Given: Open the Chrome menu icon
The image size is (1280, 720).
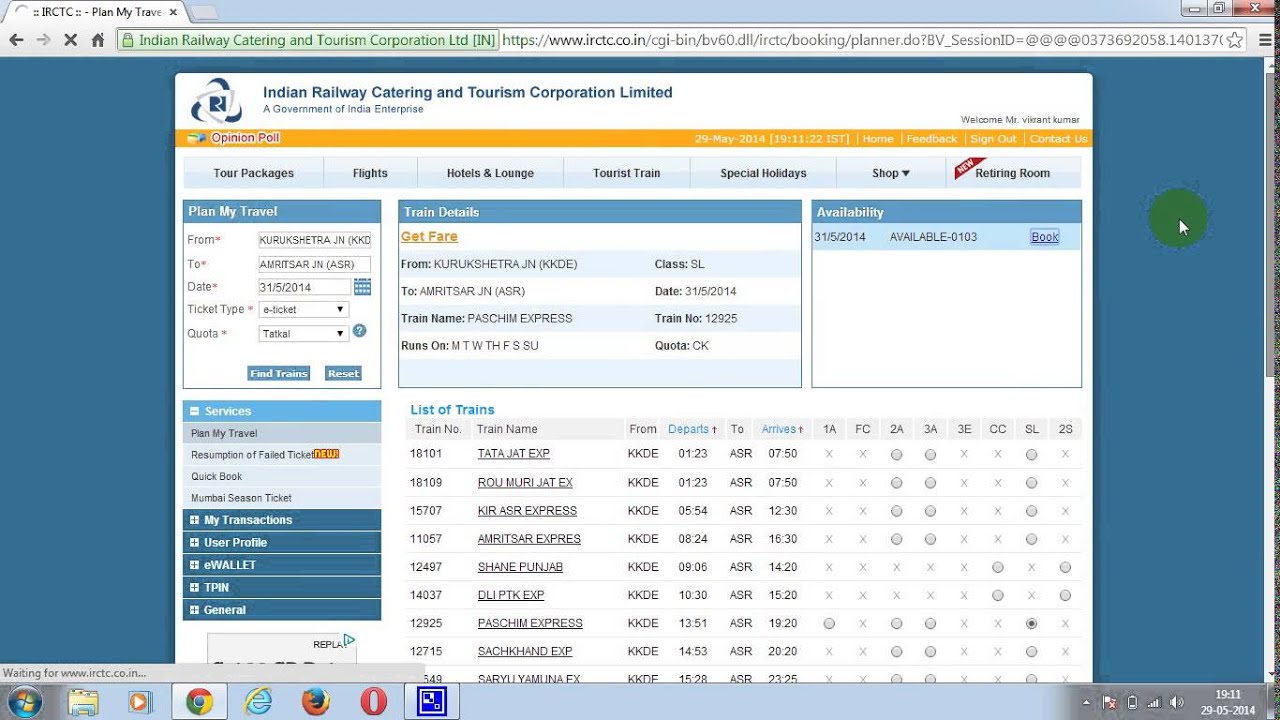Looking at the screenshot, I should point(1264,40).
